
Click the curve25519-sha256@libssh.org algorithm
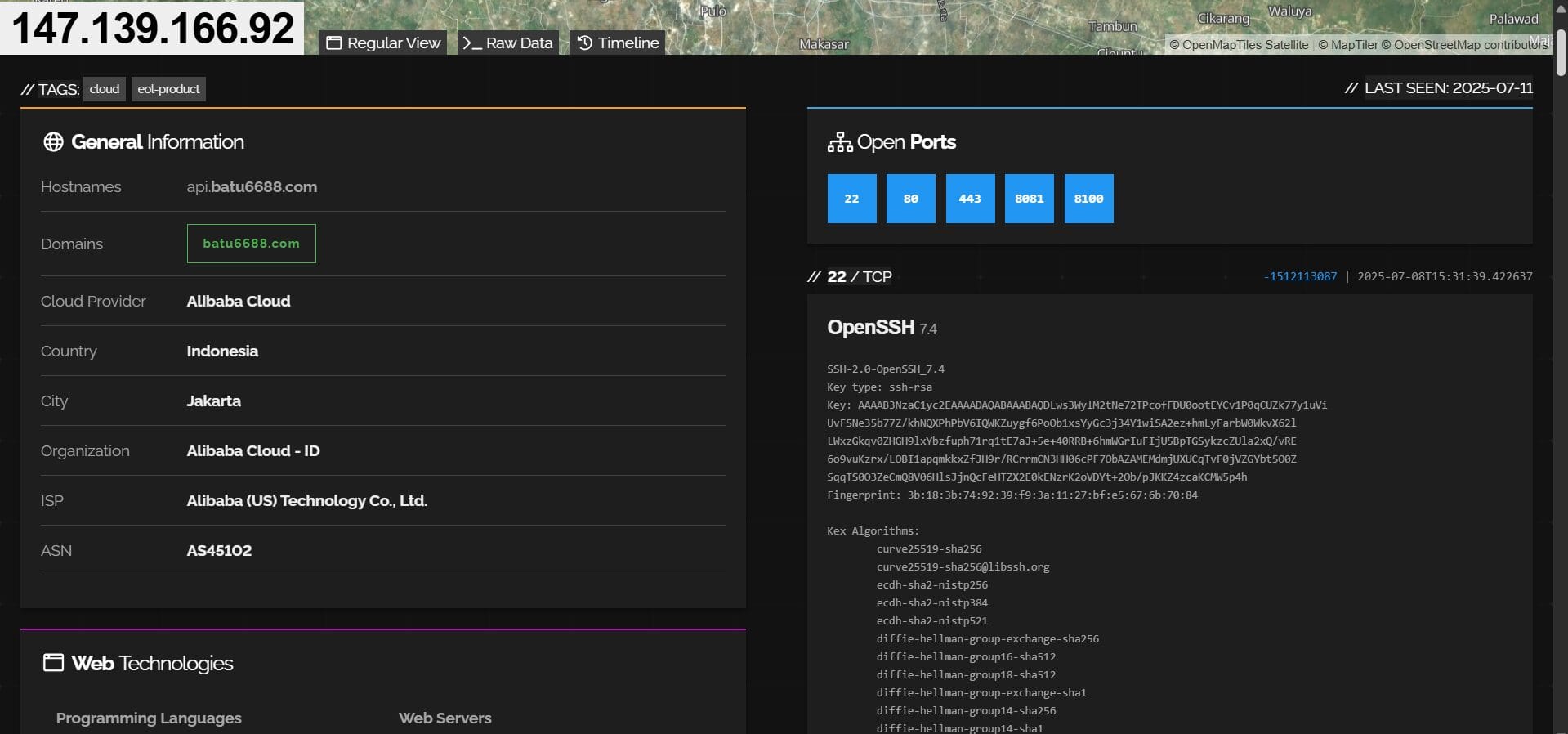(x=963, y=566)
